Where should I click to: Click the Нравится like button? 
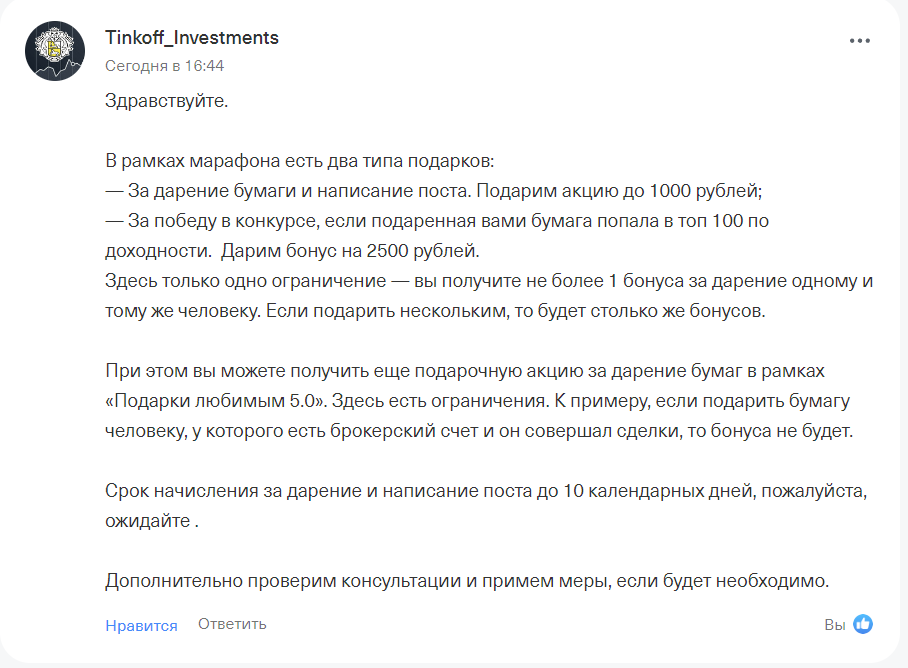(x=141, y=625)
